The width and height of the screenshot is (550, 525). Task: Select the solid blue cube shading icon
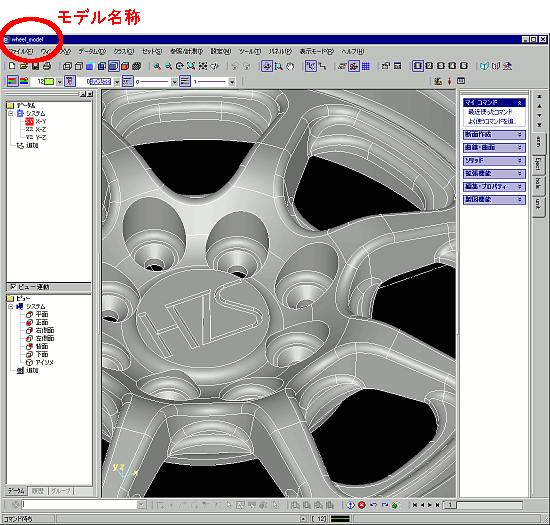(90, 66)
